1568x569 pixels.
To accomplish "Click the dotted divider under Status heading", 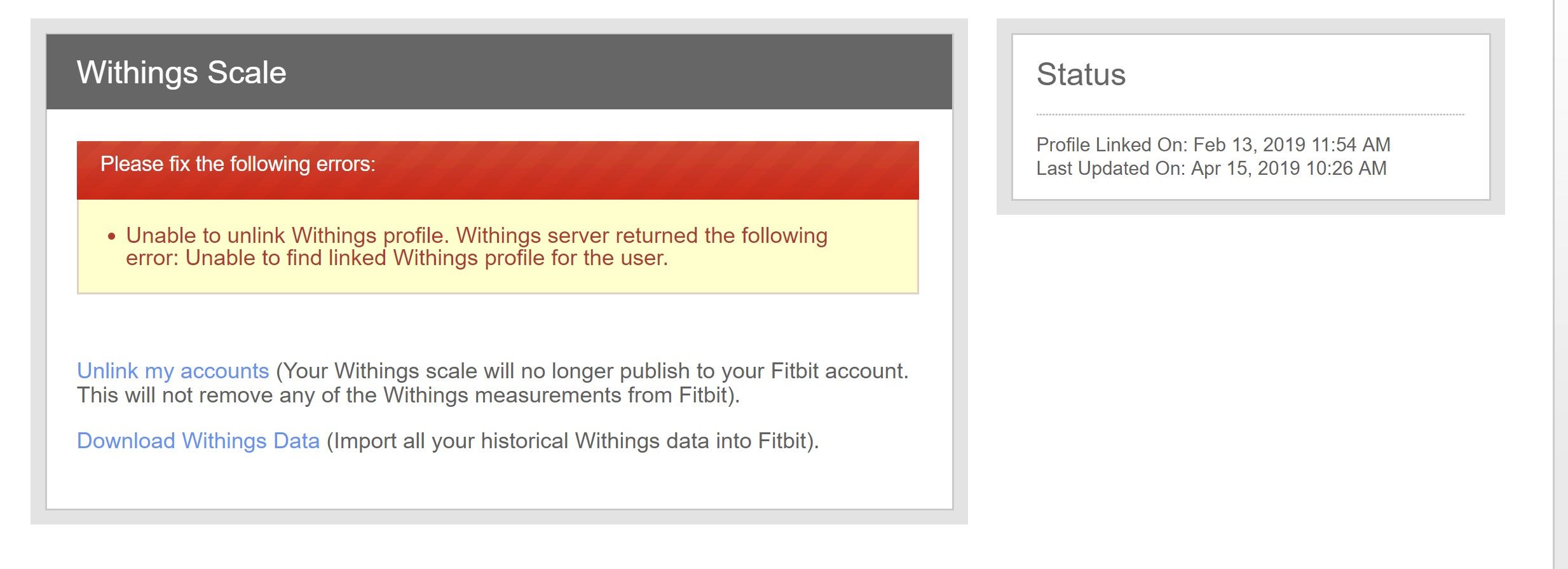I will 1250,115.
